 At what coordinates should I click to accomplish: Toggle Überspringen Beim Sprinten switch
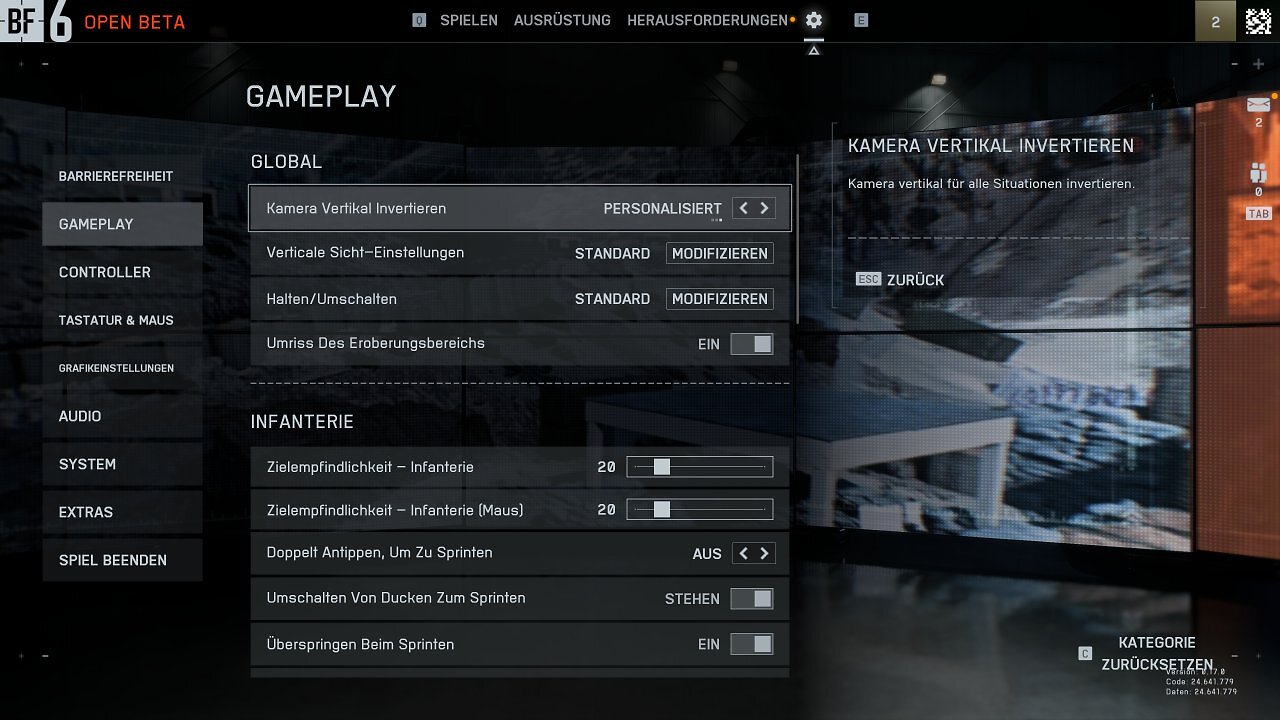[751, 645]
